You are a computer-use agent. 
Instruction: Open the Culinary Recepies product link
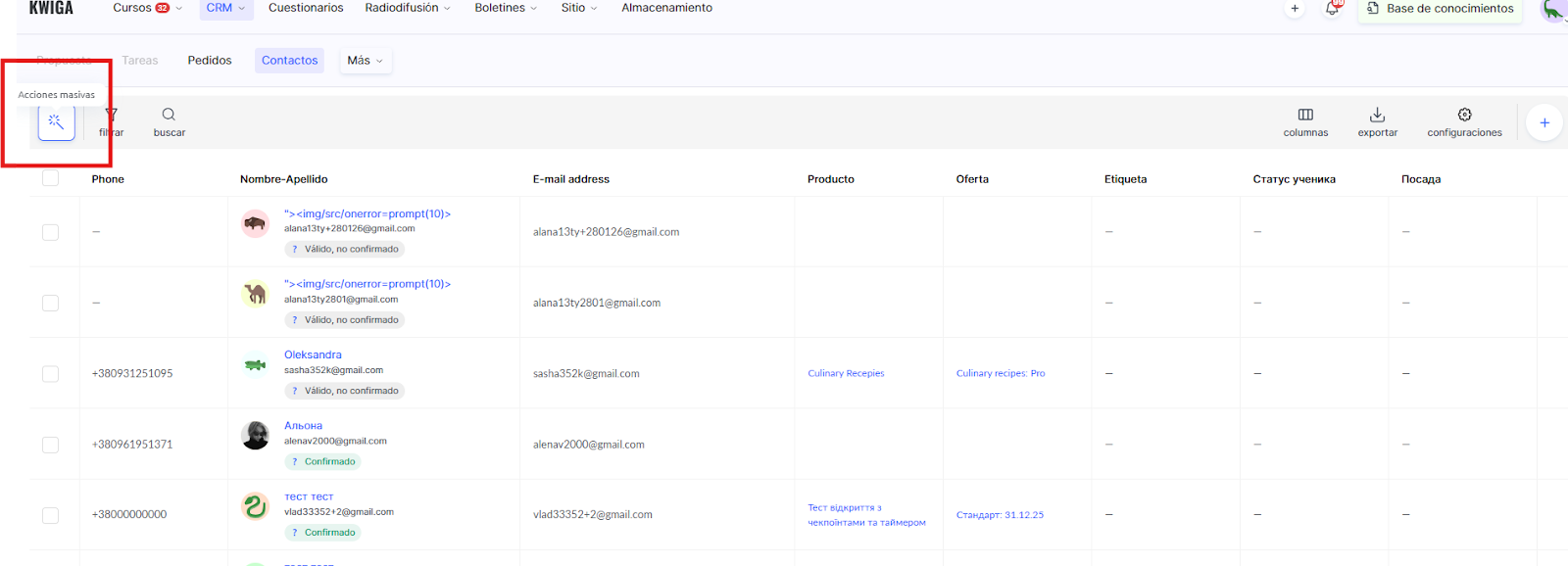(846, 373)
